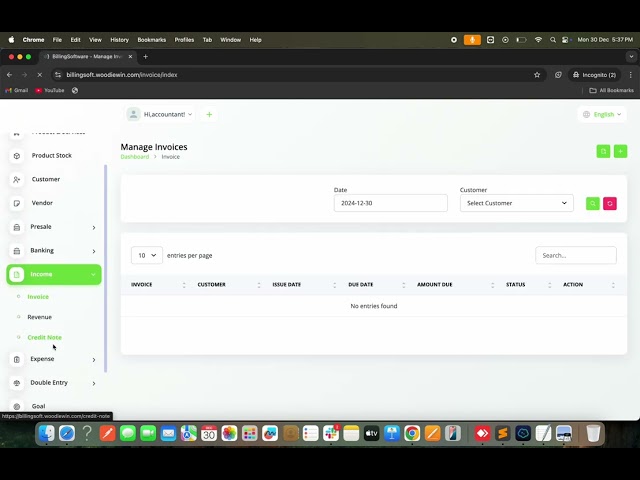Click the Income sidebar document icon

pos(17,274)
